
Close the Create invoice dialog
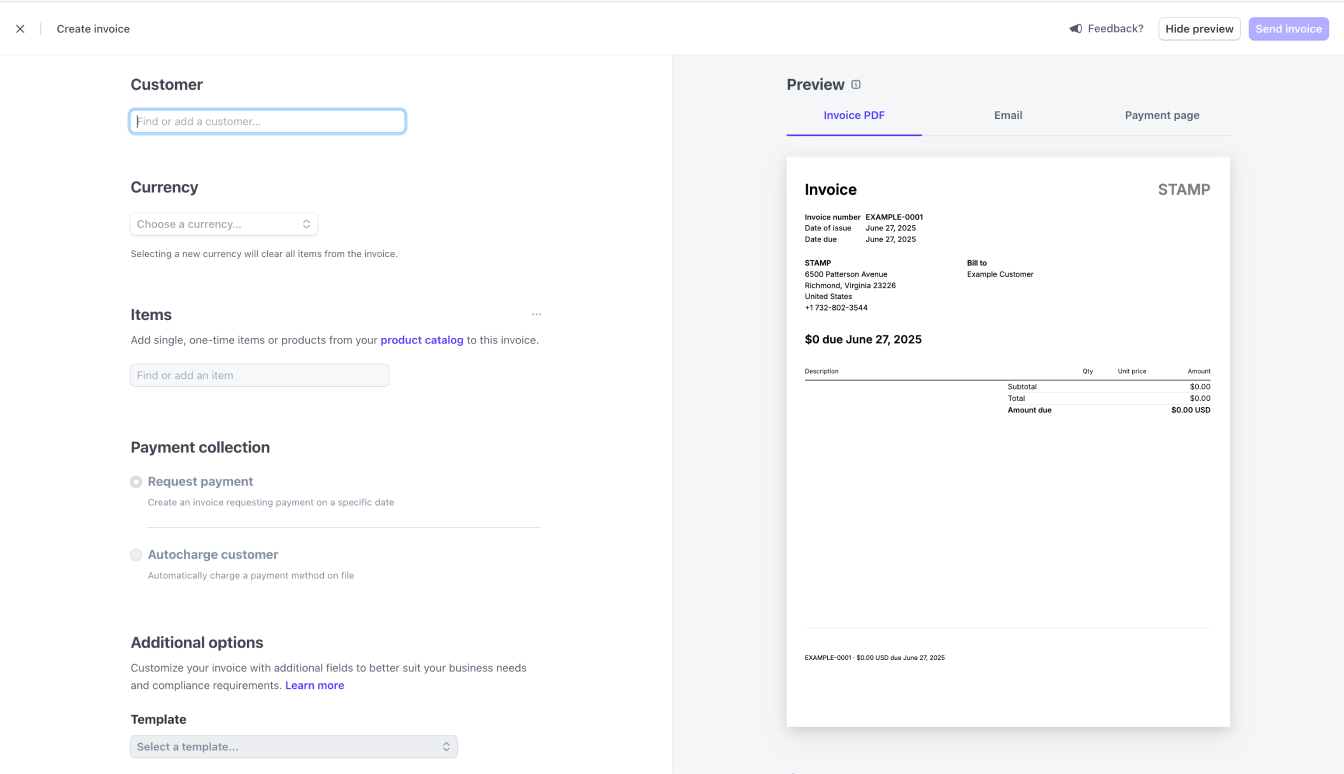pyautogui.click(x=20, y=29)
